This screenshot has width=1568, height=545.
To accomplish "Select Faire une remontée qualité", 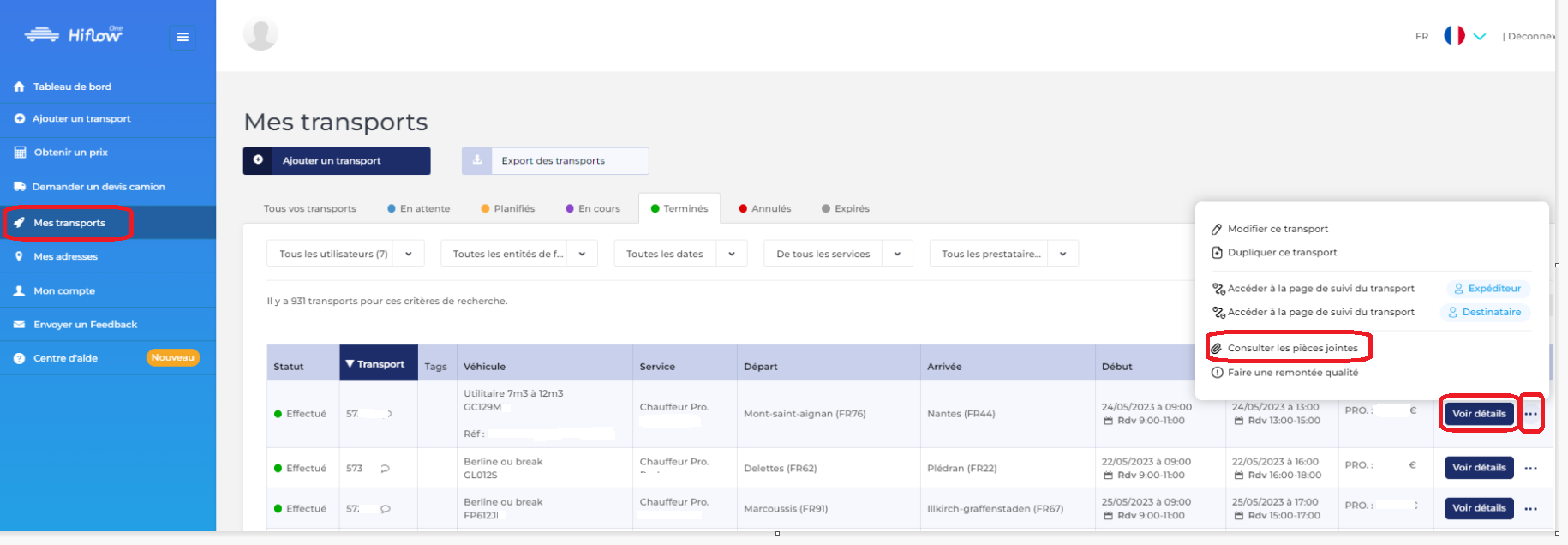I will point(1284,373).
